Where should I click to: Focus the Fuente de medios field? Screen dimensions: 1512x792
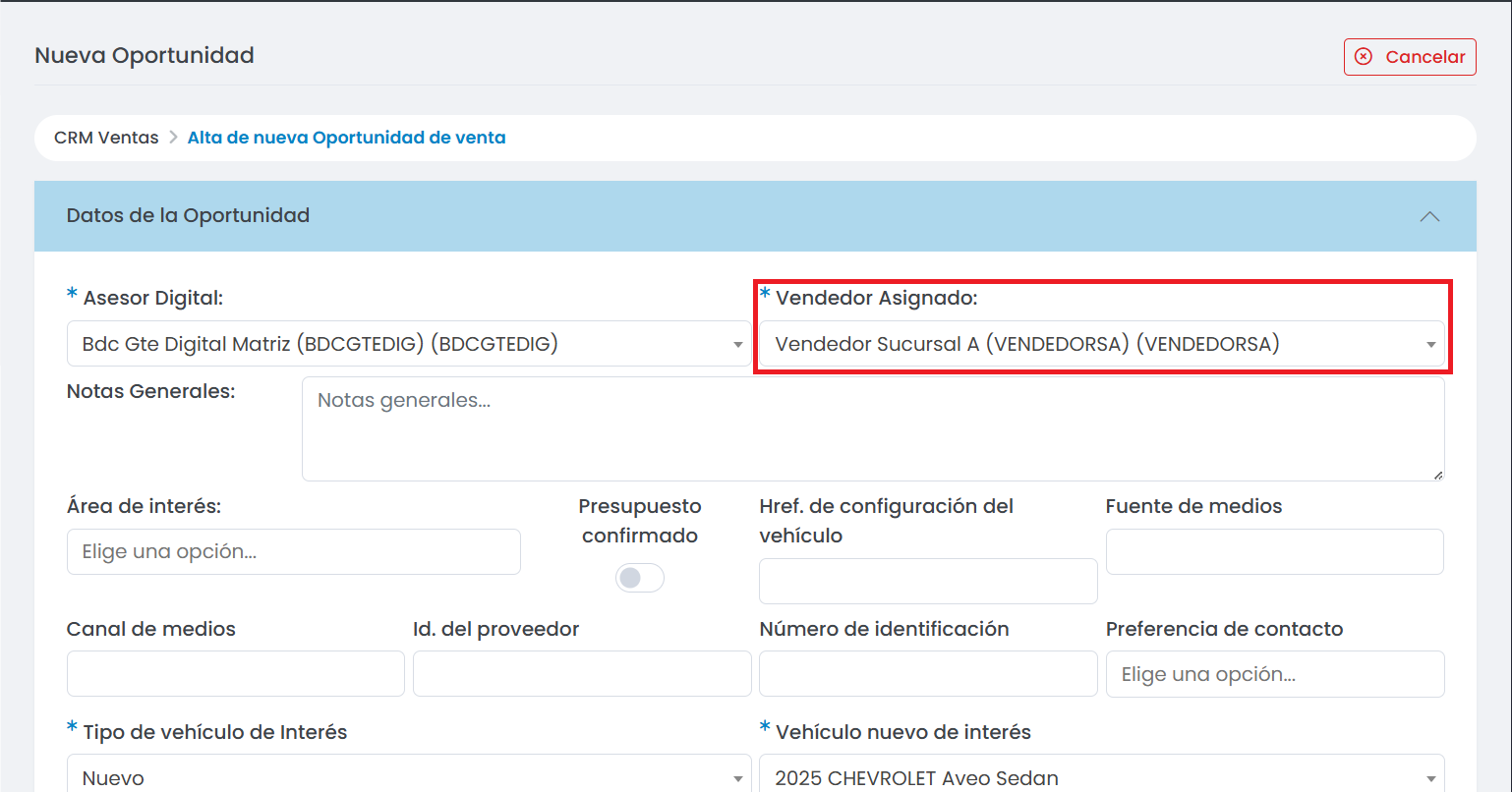[x=1275, y=552]
